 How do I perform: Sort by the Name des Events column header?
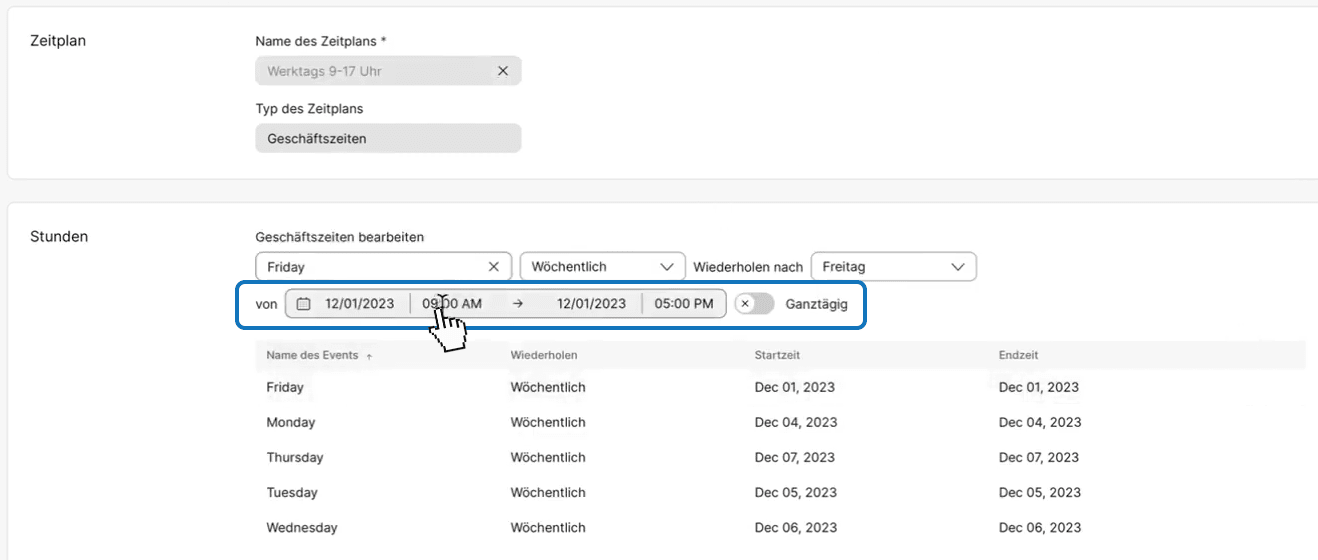312,355
